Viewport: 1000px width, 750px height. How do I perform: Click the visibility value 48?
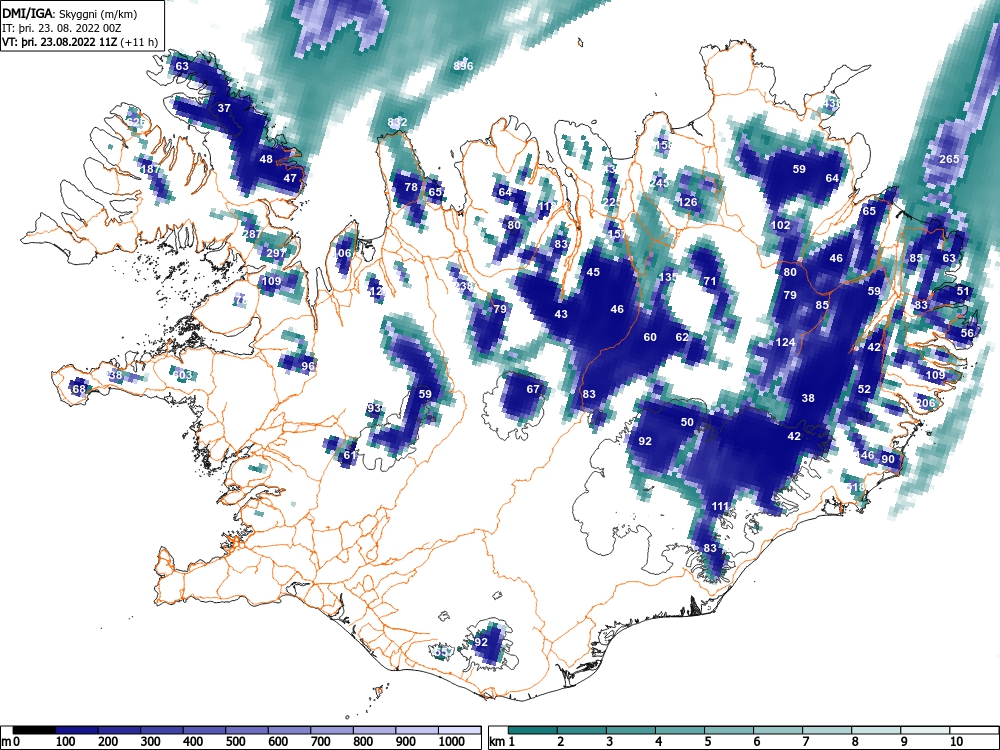pos(266,159)
